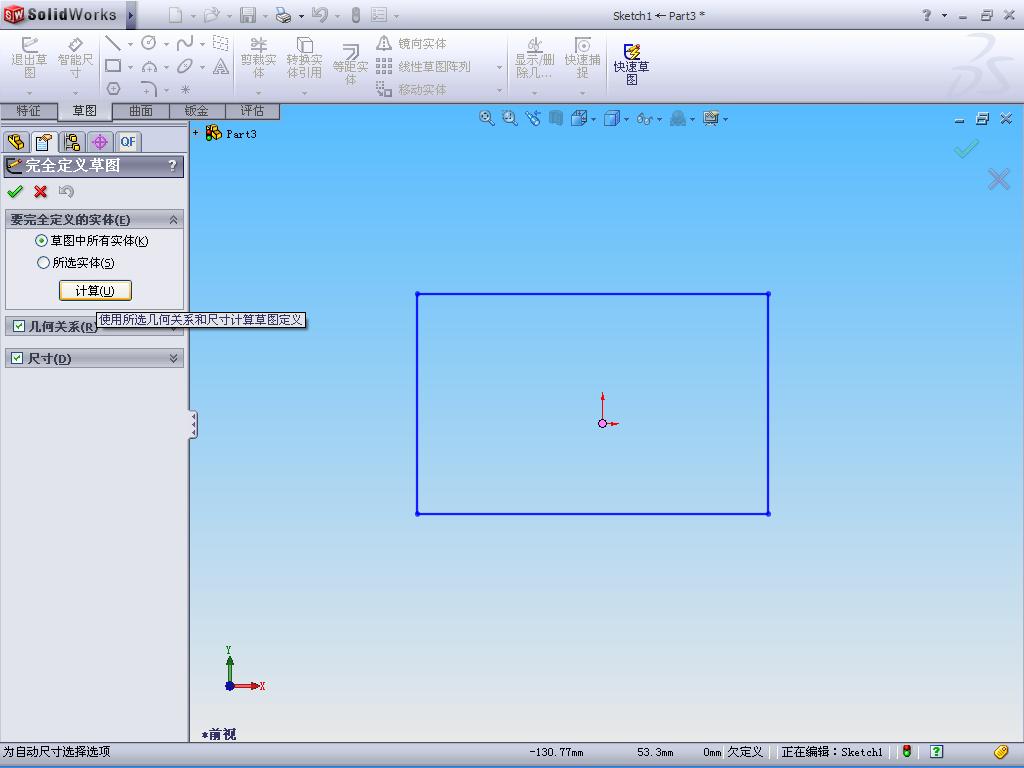Click green OK checkmark in PropertyManager
Screen dimensions: 1024x768
point(15,191)
